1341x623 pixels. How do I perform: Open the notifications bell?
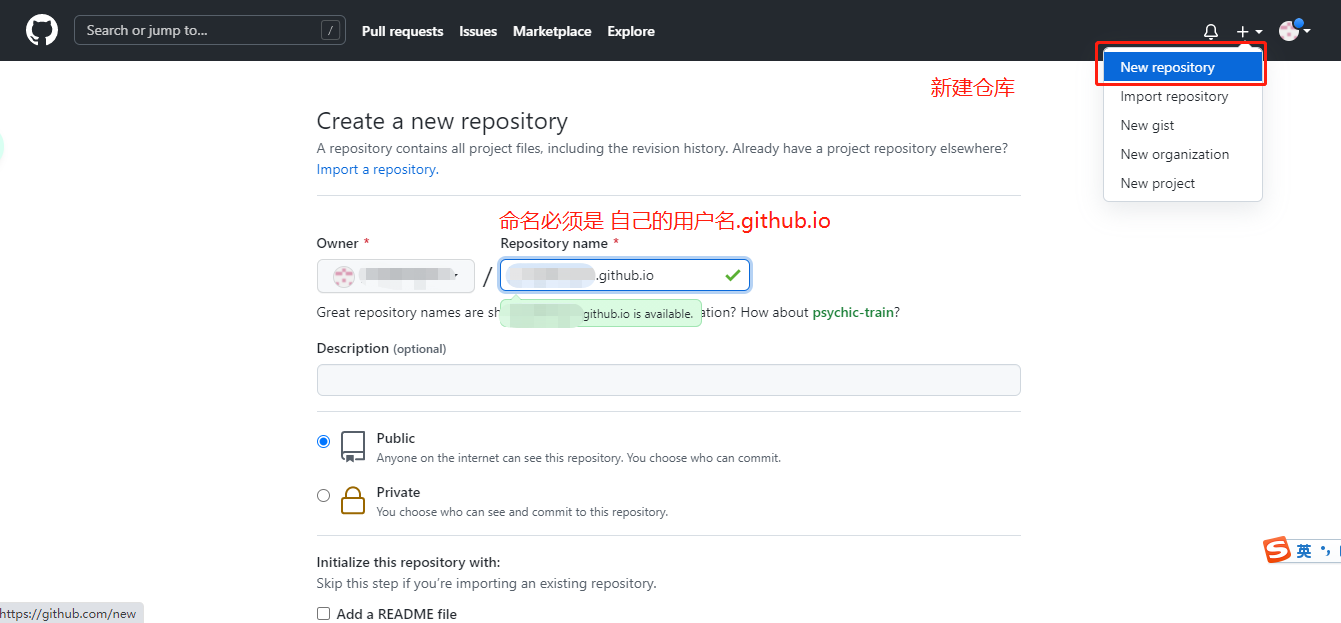pos(1210,32)
